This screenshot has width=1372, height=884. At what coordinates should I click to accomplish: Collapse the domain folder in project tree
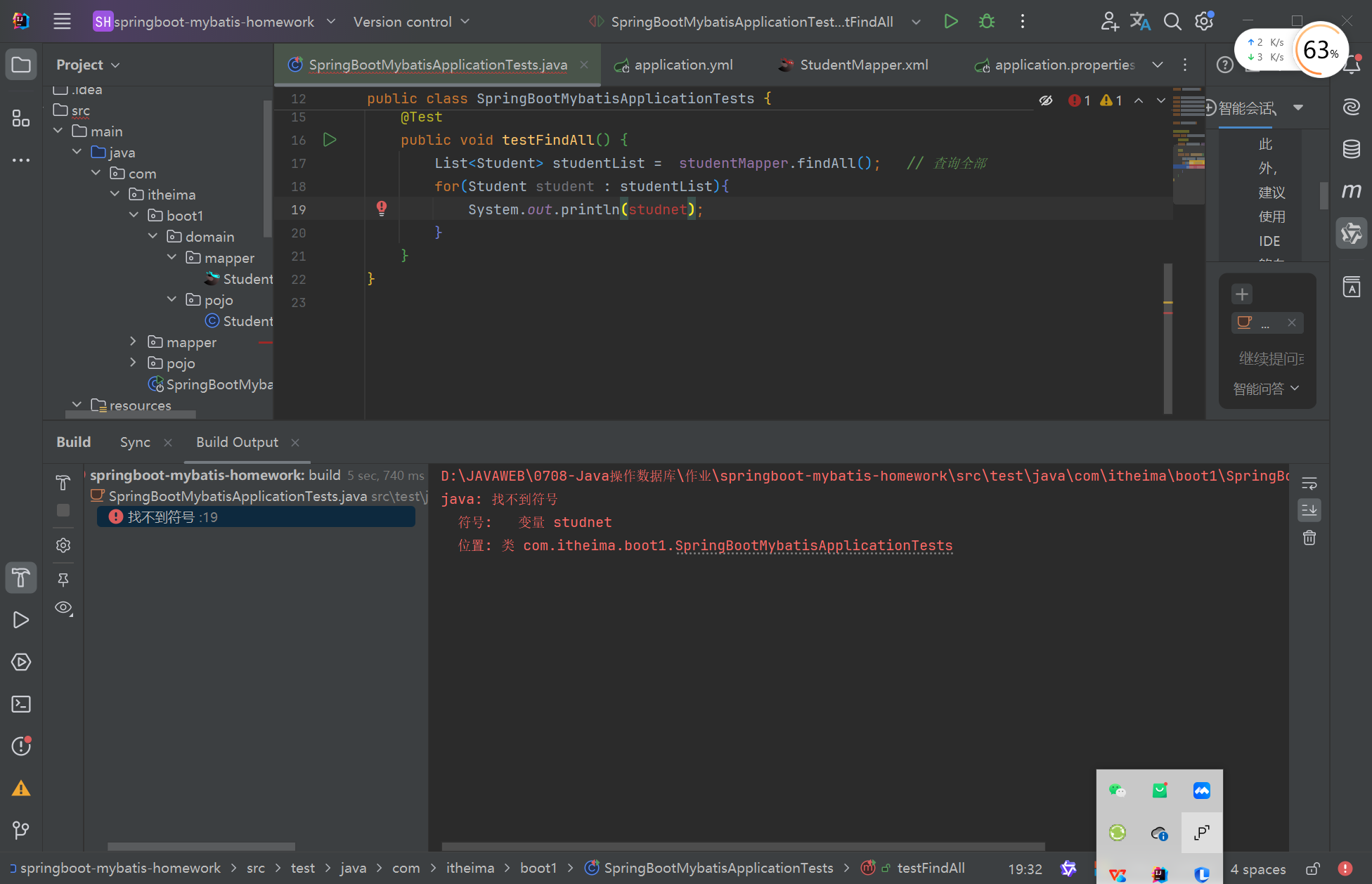(153, 237)
